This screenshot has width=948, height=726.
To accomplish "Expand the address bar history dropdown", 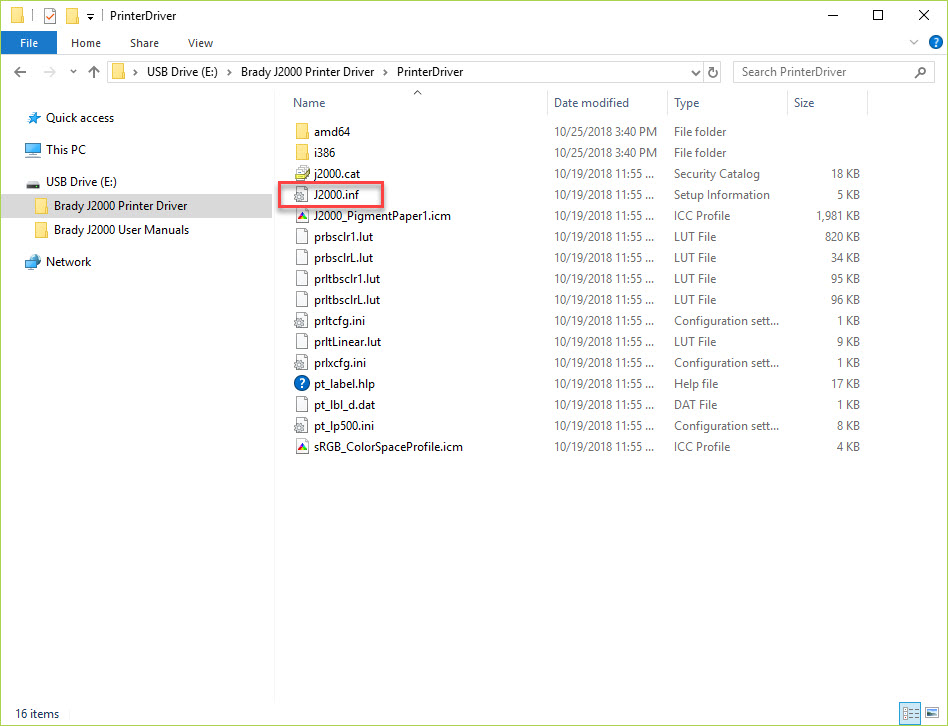I will [696, 72].
